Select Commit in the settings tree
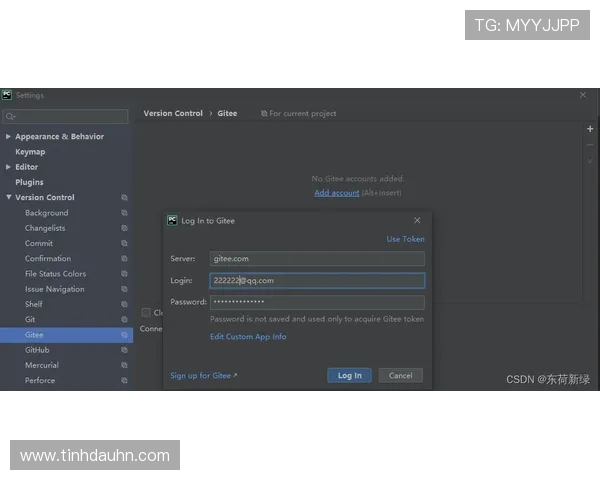This screenshot has height=480, width=600. click(x=39, y=243)
